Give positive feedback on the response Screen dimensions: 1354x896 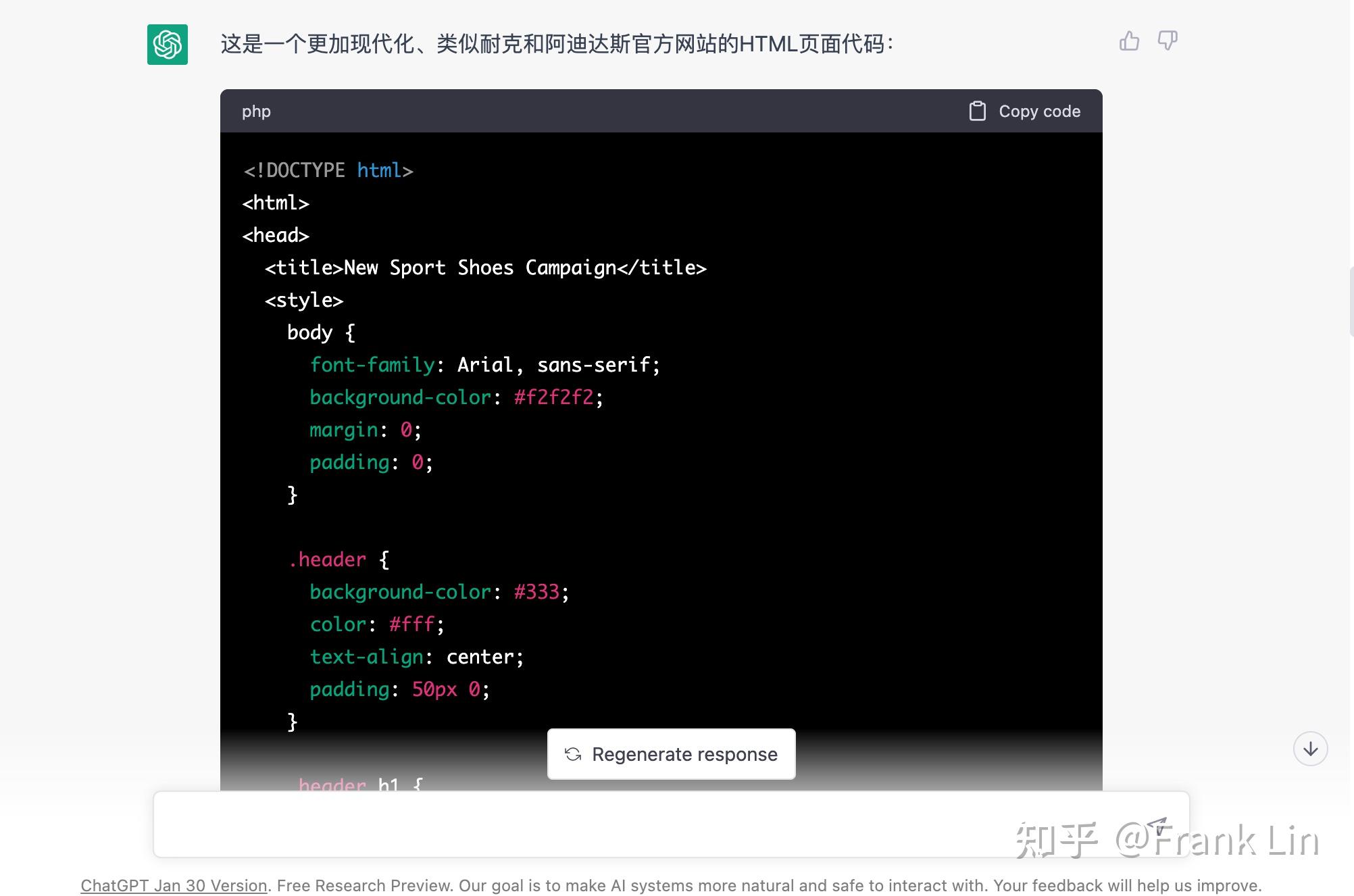pyautogui.click(x=1128, y=41)
